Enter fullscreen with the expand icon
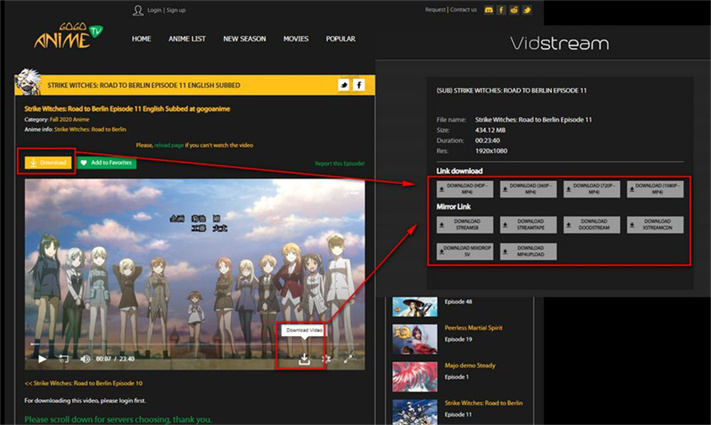The image size is (711, 425). coord(348,359)
